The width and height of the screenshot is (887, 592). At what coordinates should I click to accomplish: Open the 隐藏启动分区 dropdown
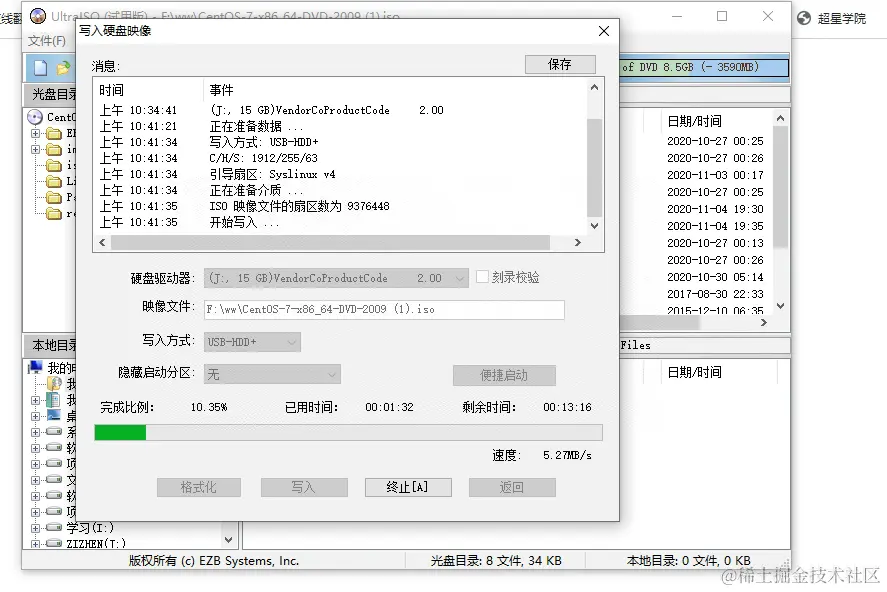[272, 374]
